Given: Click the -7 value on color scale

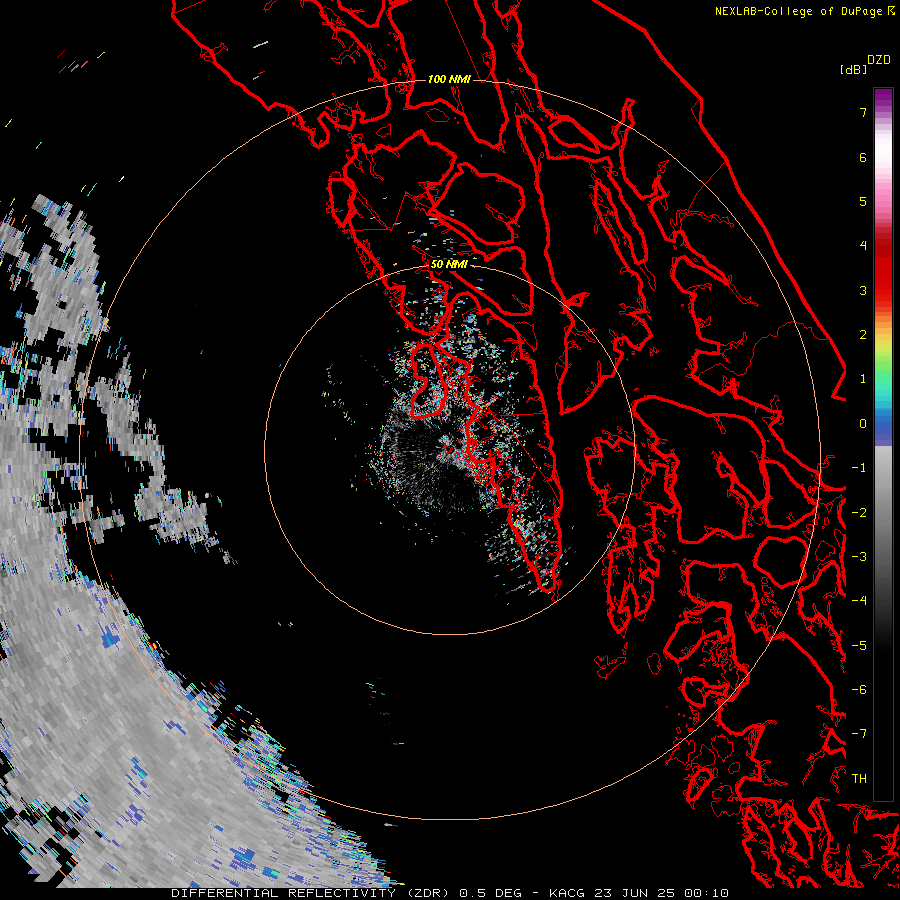Looking at the screenshot, I should coord(859,734).
